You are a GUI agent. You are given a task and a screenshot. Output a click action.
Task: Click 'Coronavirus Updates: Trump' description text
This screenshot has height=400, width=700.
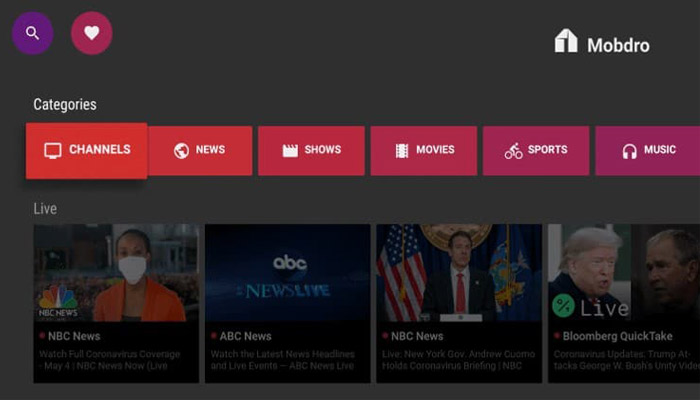pos(626,360)
